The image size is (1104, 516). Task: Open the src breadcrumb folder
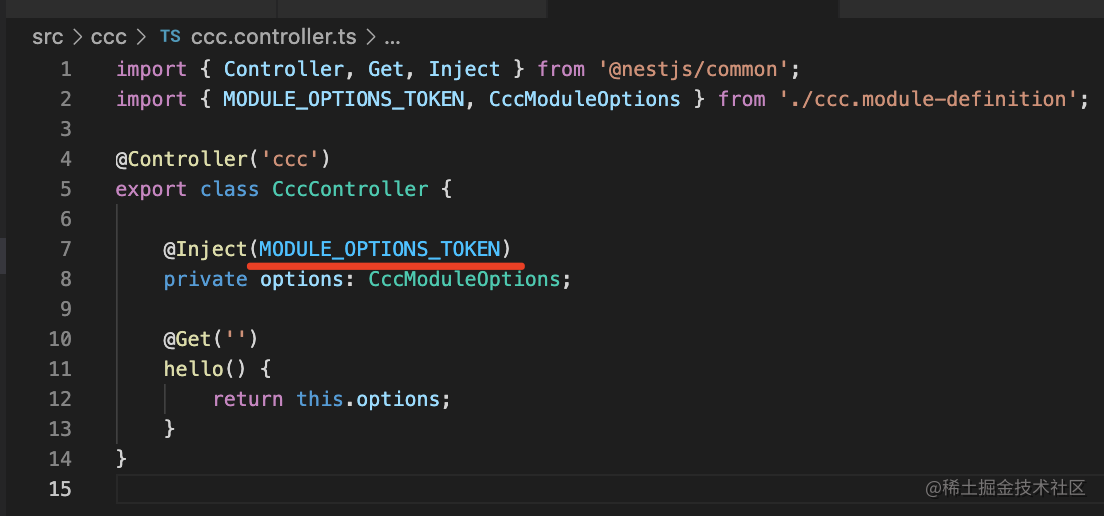click(x=47, y=38)
